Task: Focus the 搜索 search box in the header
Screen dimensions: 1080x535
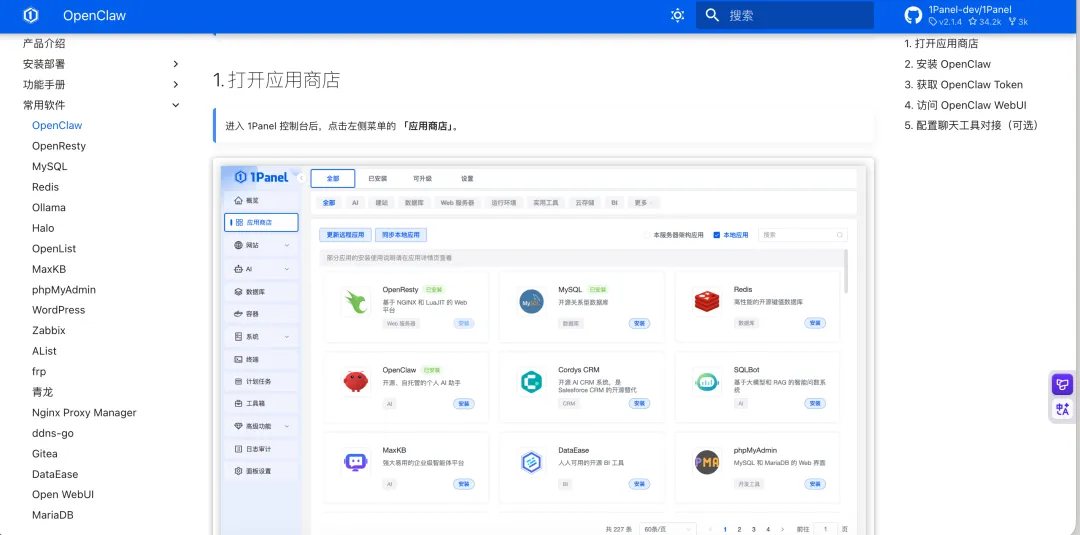Action: tap(785, 15)
